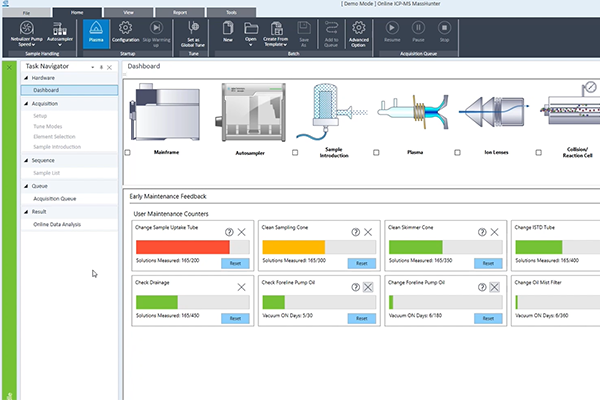The width and height of the screenshot is (600, 400).
Task: Switch to the View tab
Action: (128, 12)
